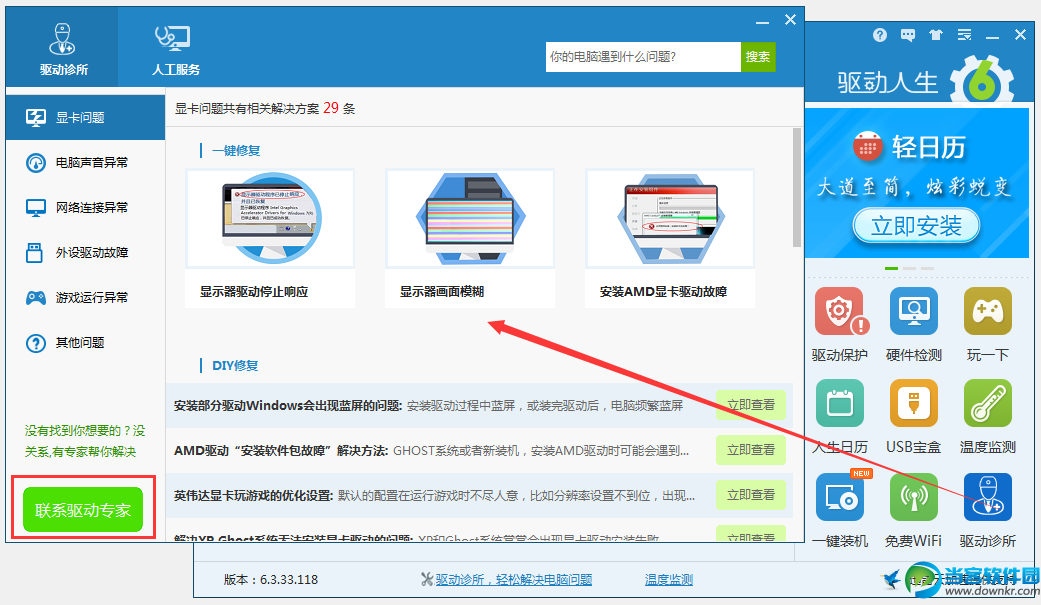Select 其他问题 category
This screenshot has height=605, width=1041.
click(x=86, y=343)
